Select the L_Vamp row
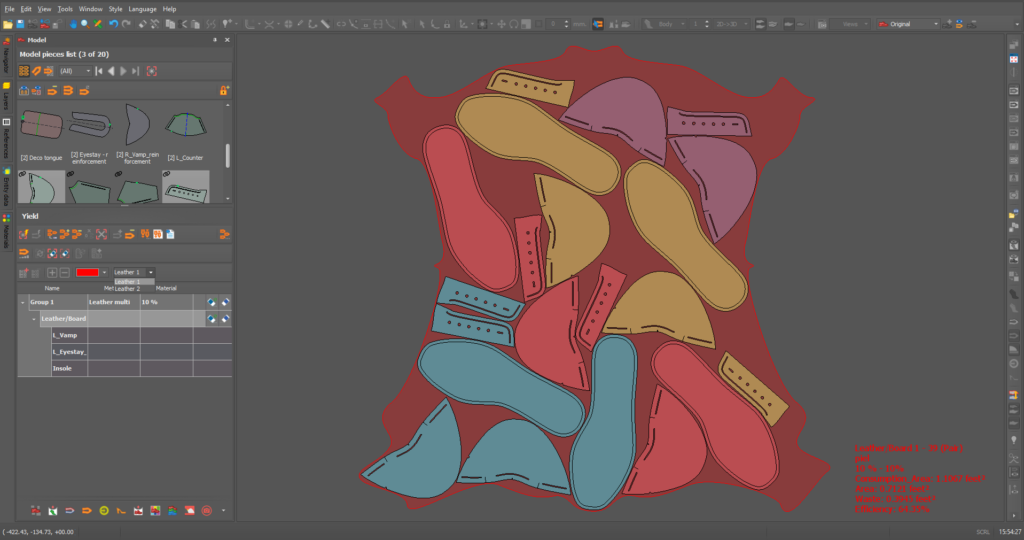Image resolution: width=1024 pixels, height=540 pixels. click(x=65, y=335)
